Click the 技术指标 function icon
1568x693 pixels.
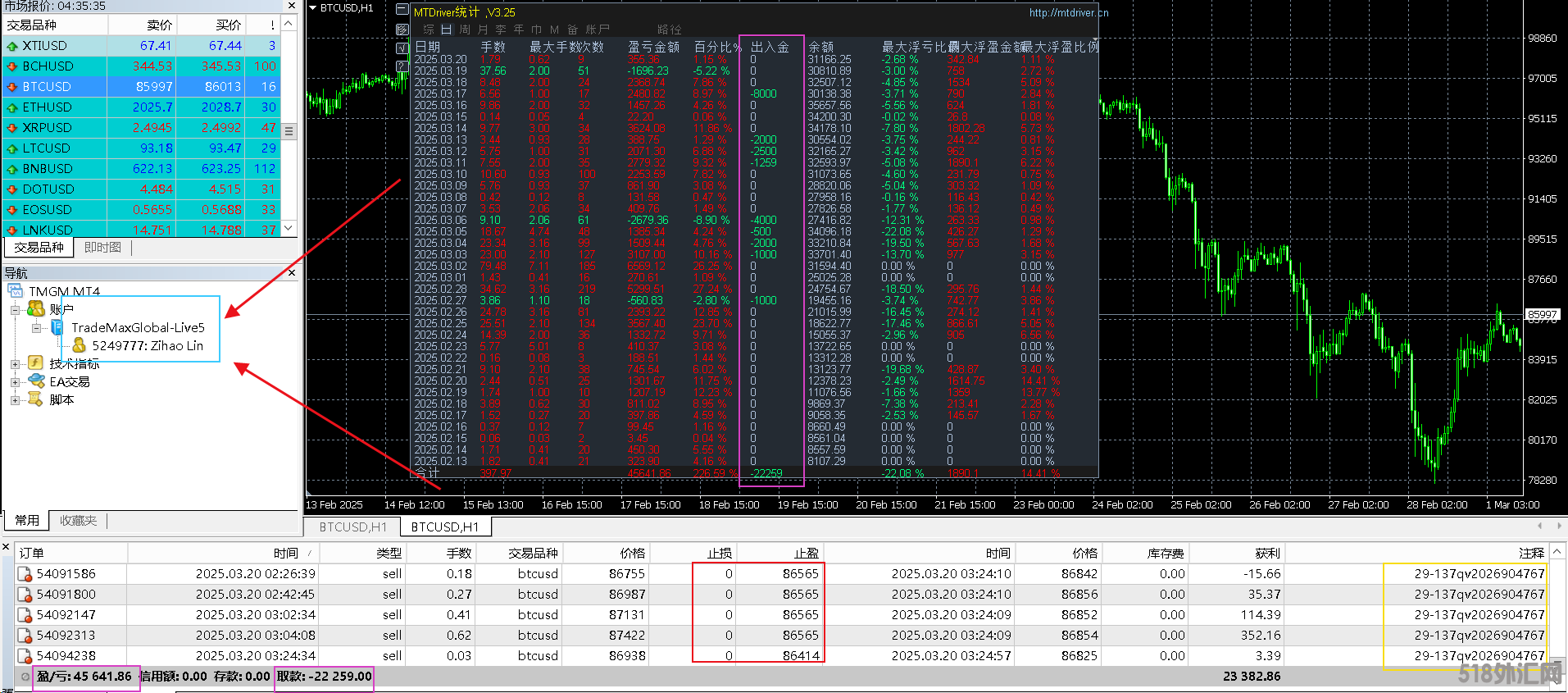(x=36, y=362)
